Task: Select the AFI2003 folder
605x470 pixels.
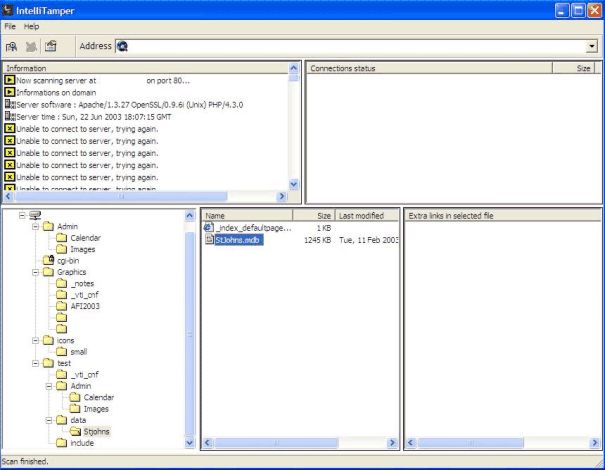Action: tap(85, 306)
